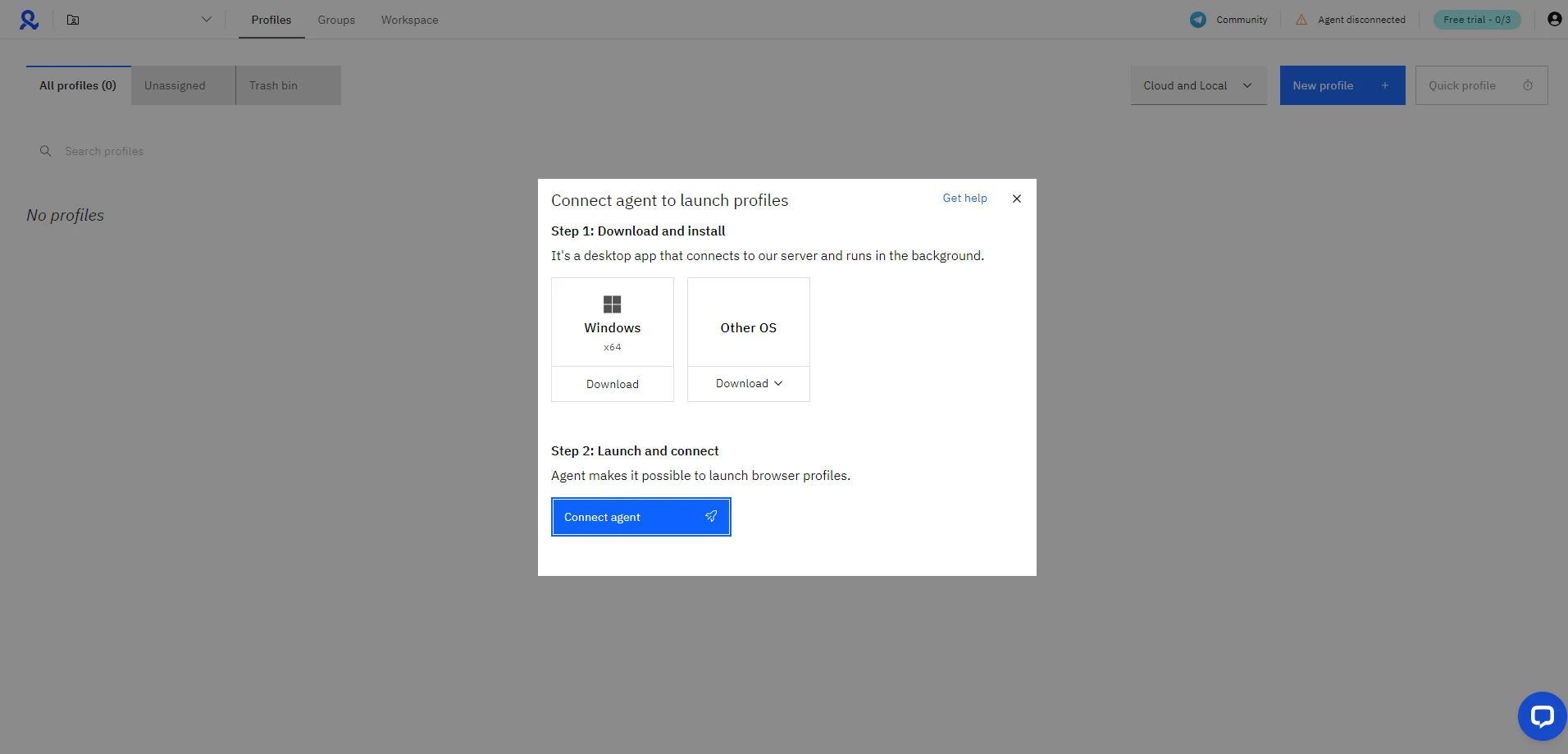The width and height of the screenshot is (1568, 754).
Task: Click the workspace folder icon in header
Action: coord(73,20)
